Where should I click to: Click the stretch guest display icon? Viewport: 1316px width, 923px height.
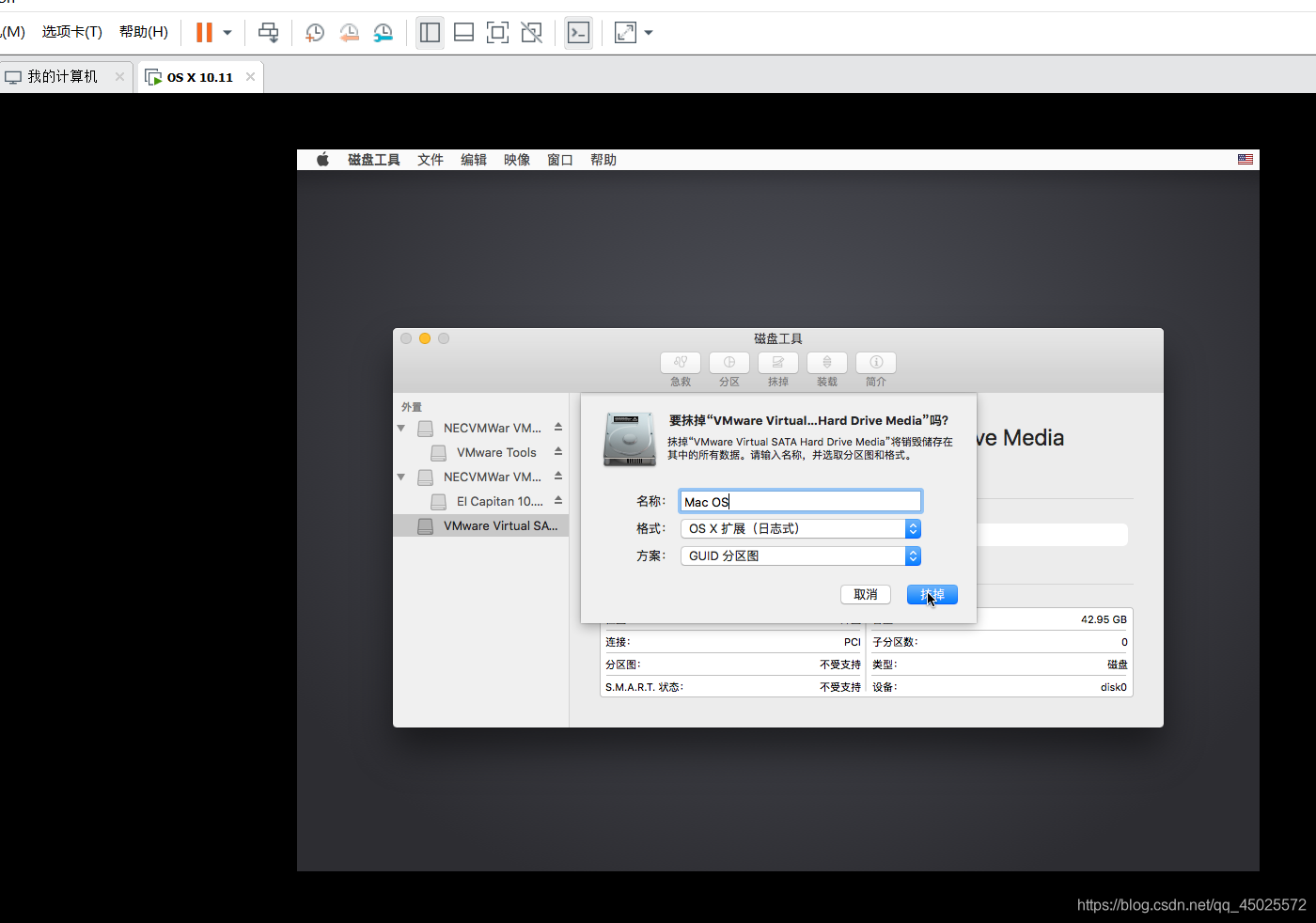pos(625,33)
